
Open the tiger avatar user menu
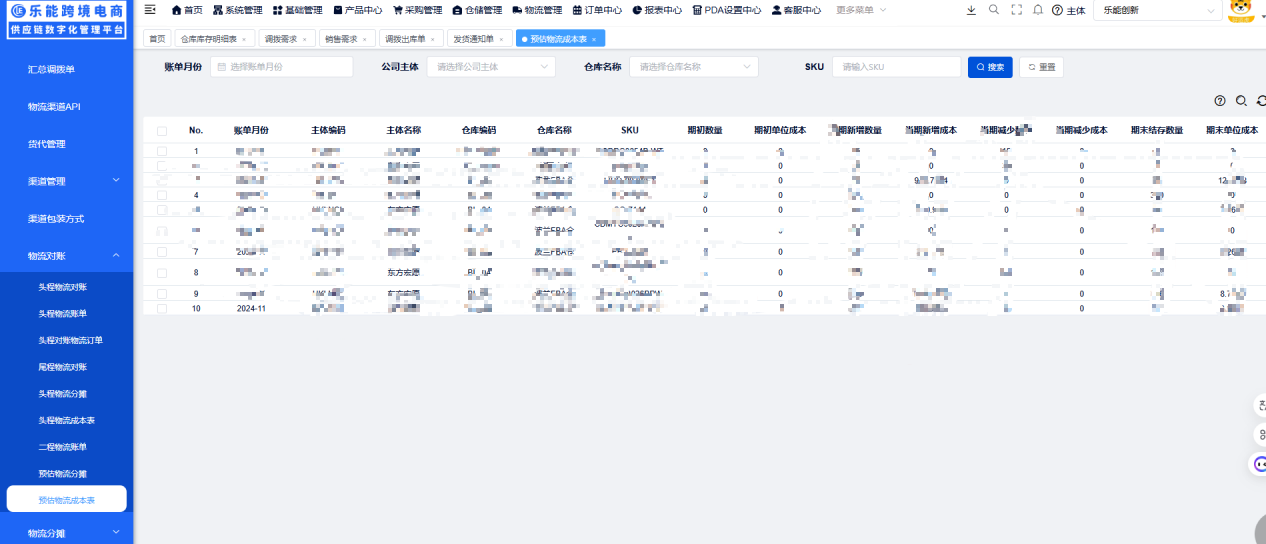click(1241, 10)
